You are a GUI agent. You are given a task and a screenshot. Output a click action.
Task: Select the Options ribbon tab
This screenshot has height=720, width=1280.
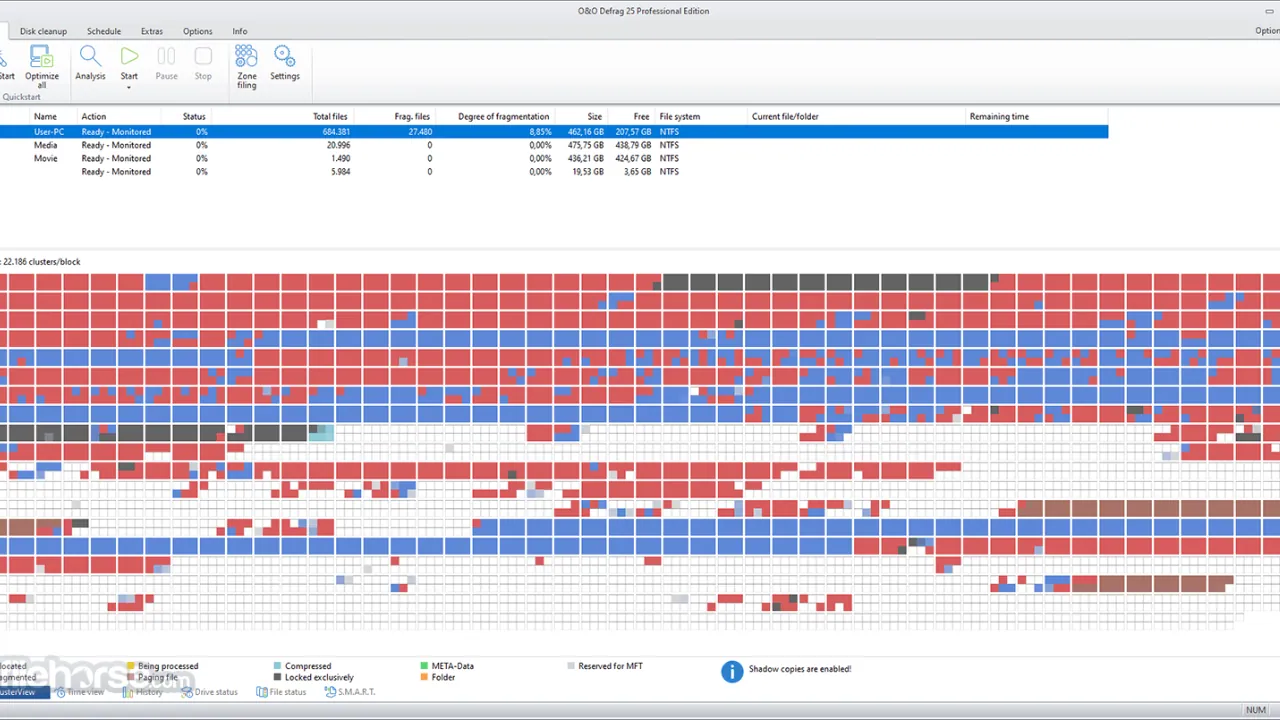coord(198,31)
